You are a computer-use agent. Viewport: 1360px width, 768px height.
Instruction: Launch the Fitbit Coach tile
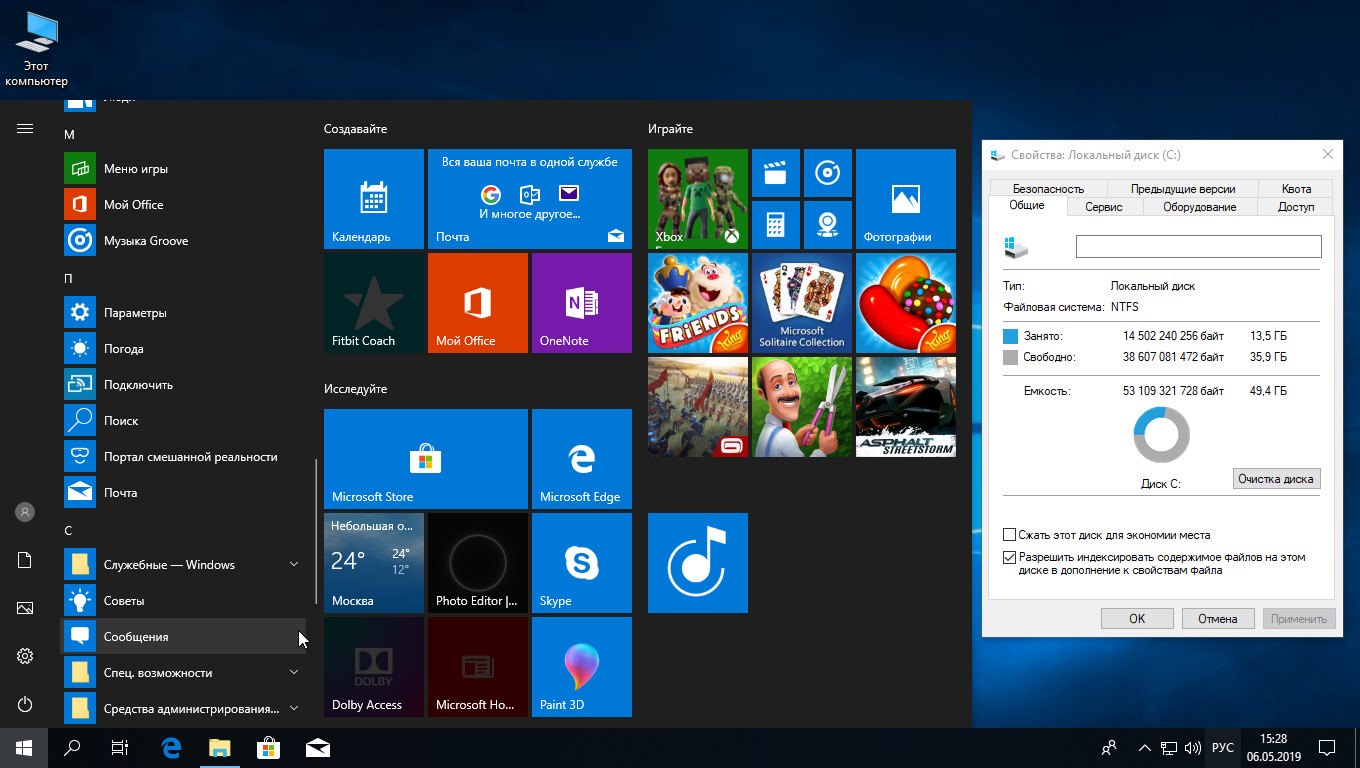374,303
